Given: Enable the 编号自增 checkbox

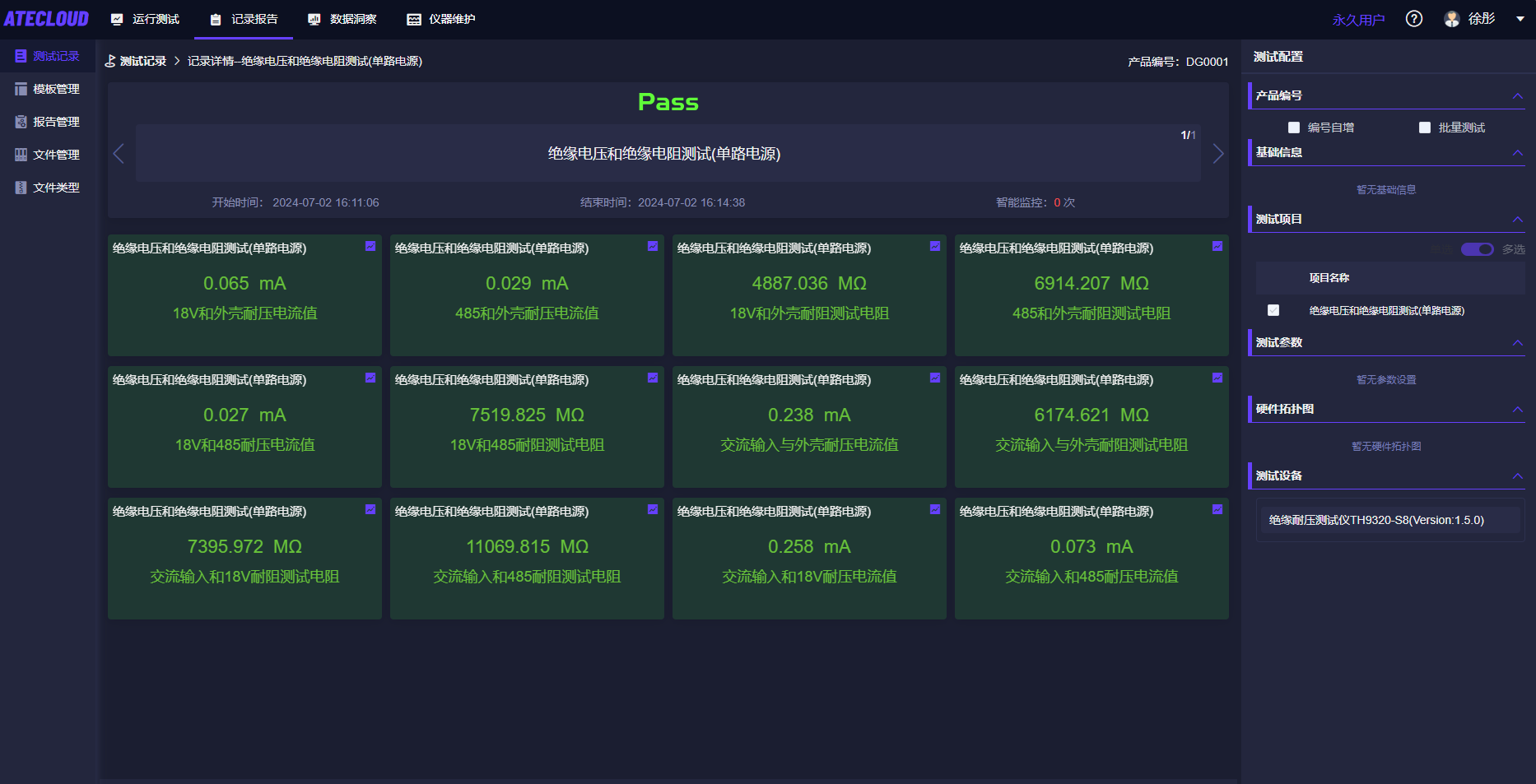Looking at the screenshot, I should point(1294,128).
